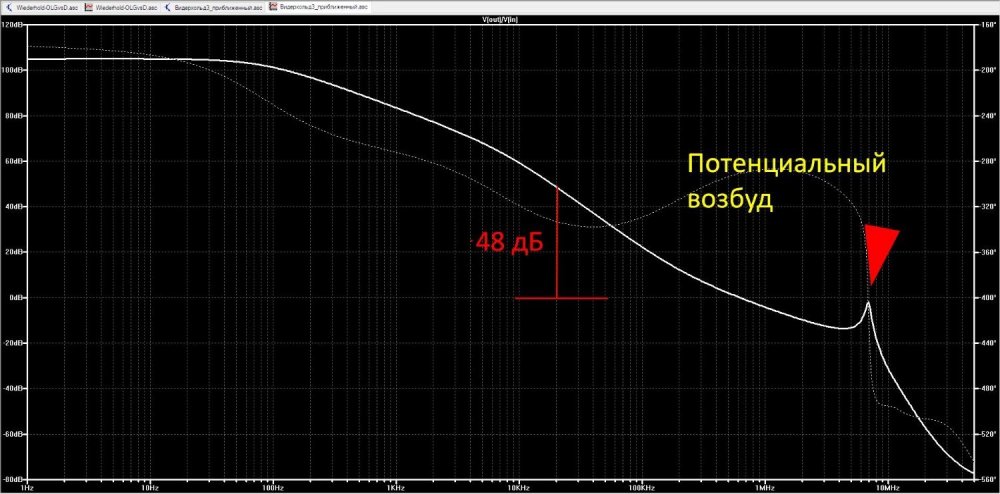
Task: Click the -400° label on right axis
Action: tap(986, 298)
